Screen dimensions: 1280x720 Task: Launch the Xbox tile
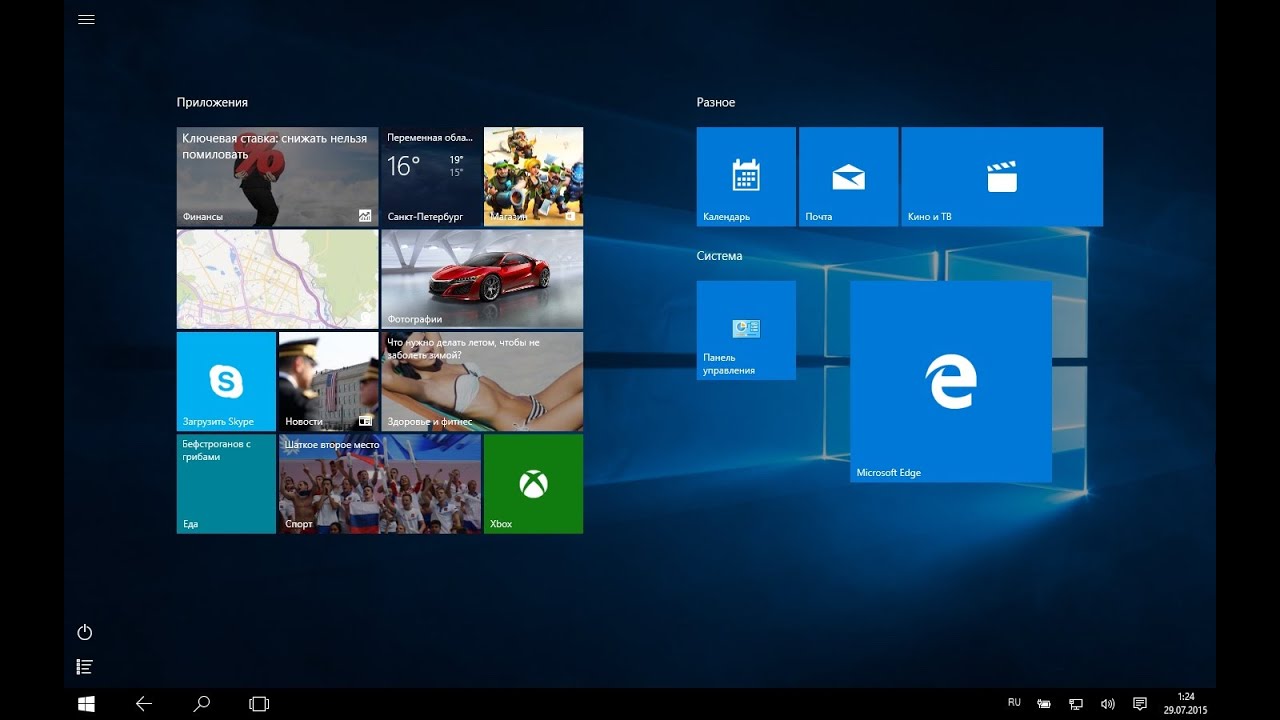pos(533,483)
